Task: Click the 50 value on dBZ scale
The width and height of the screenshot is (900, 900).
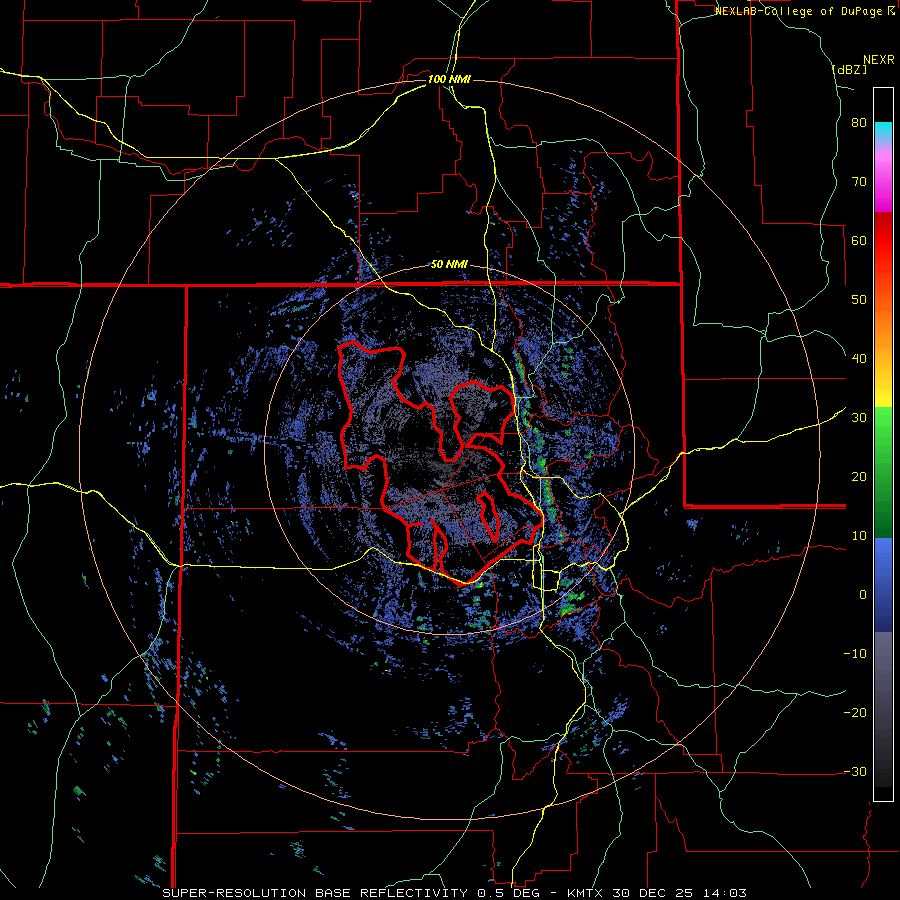Action: [859, 300]
